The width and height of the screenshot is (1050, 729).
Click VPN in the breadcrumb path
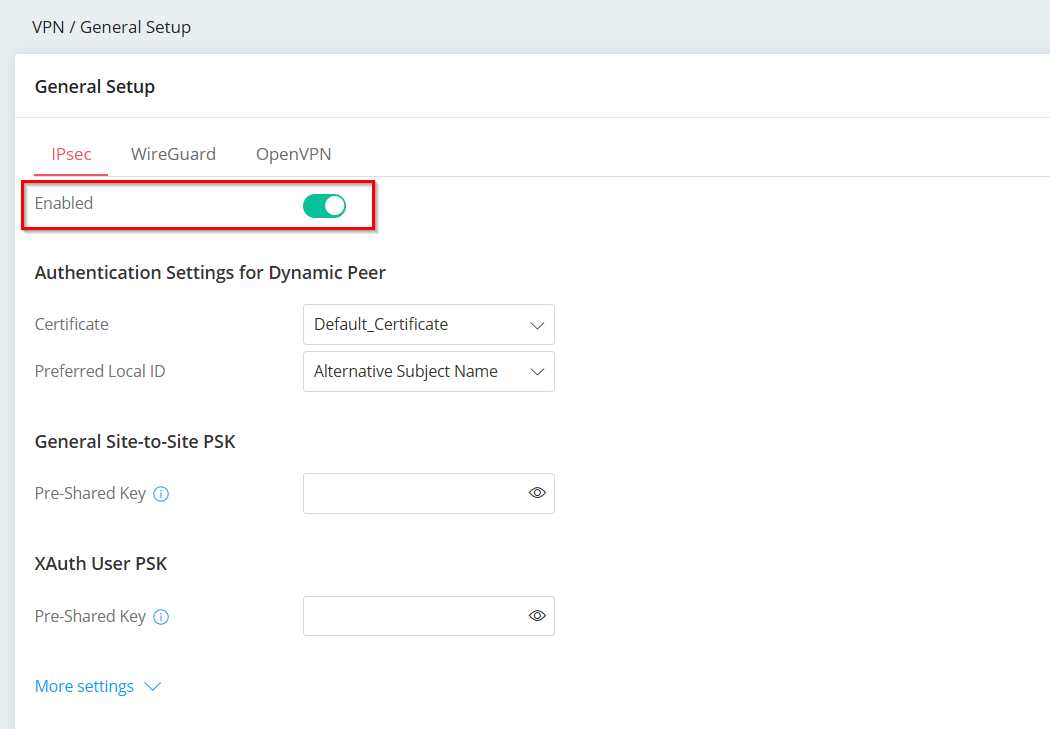click(47, 27)
